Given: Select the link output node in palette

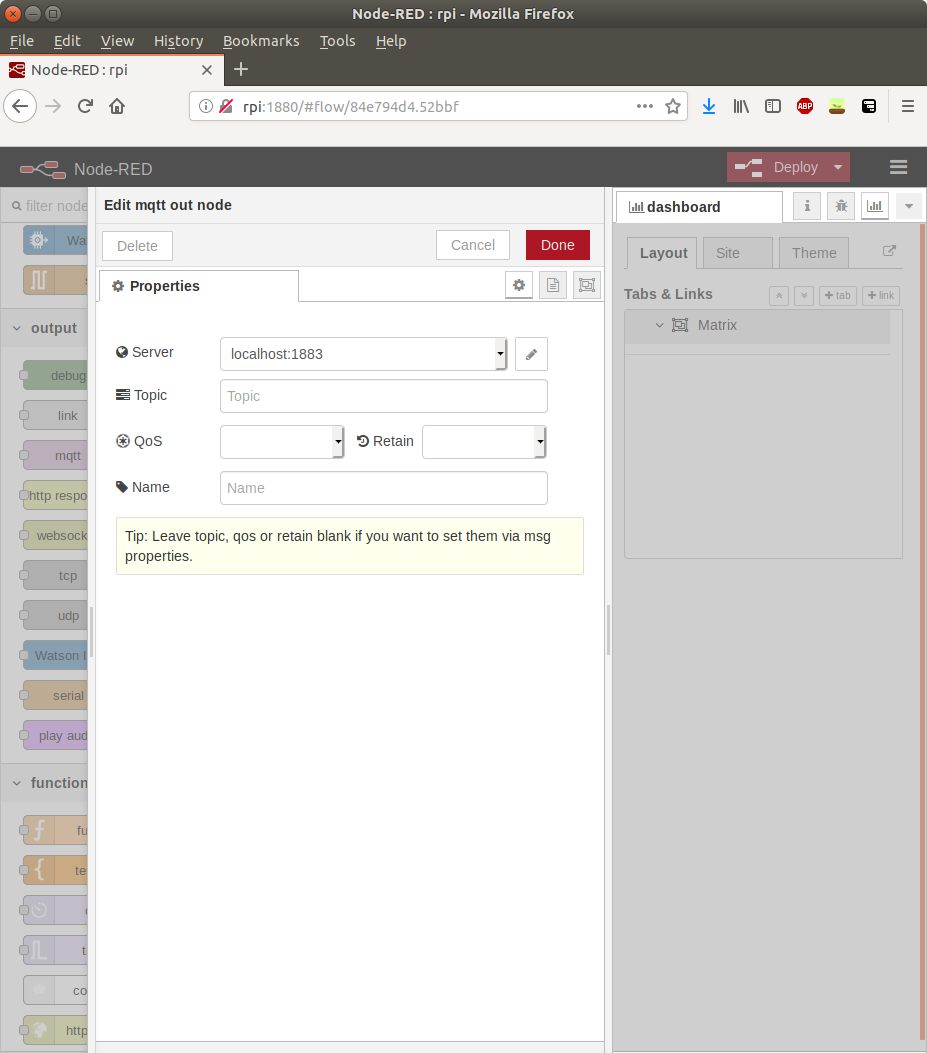Looking at the screenshot, I should point(56,416).
